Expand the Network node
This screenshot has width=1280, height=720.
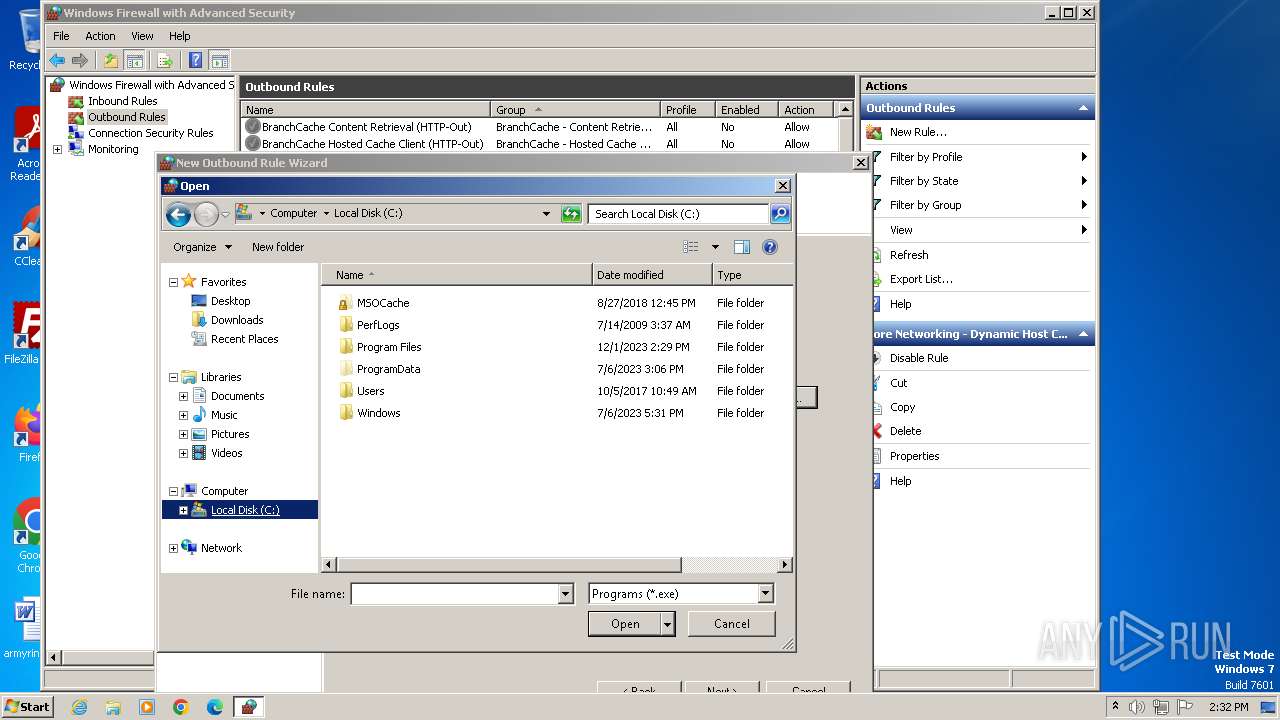coord(173,549)
